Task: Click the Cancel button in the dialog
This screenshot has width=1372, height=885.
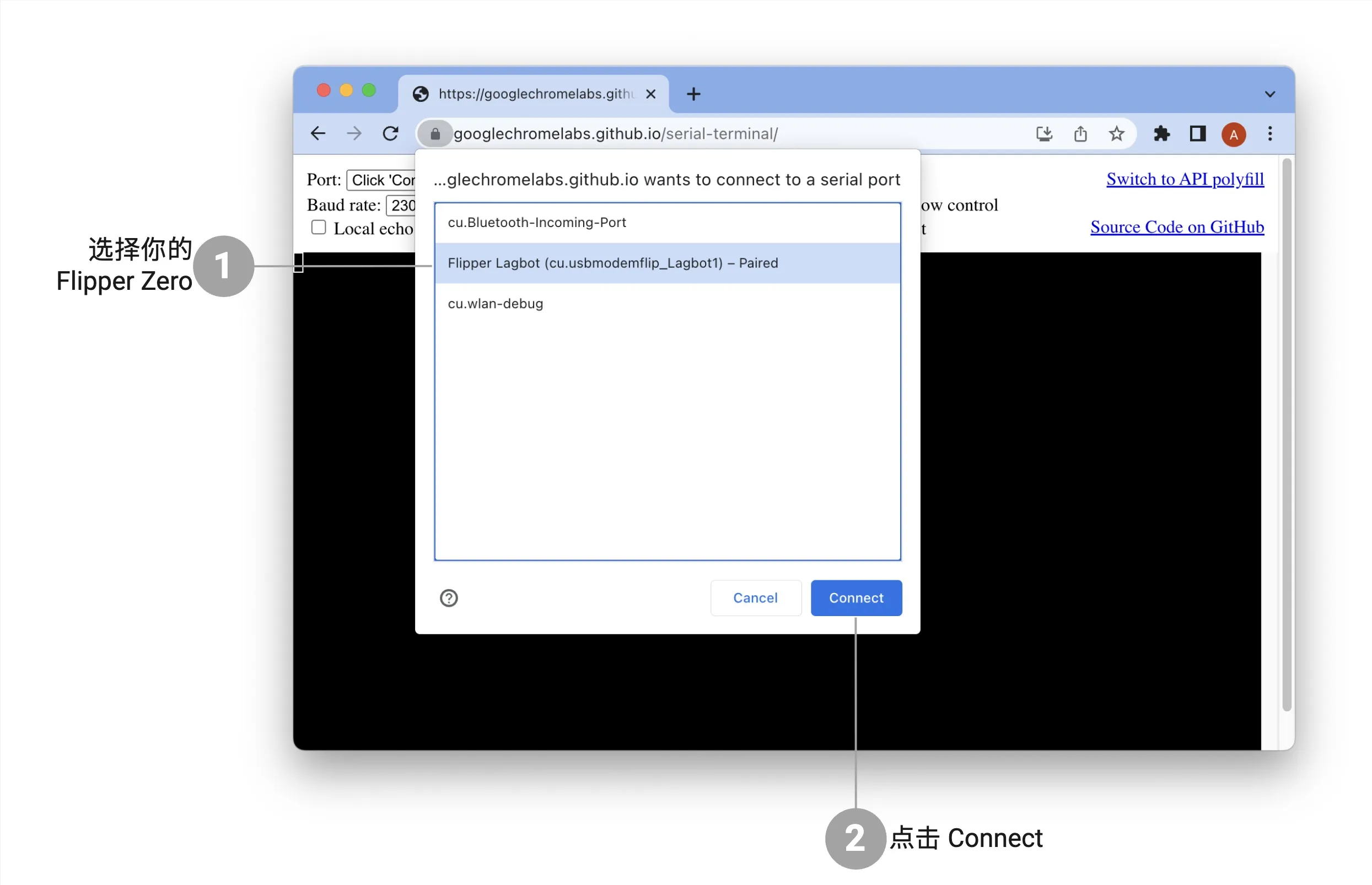Action: coord(756,598)
